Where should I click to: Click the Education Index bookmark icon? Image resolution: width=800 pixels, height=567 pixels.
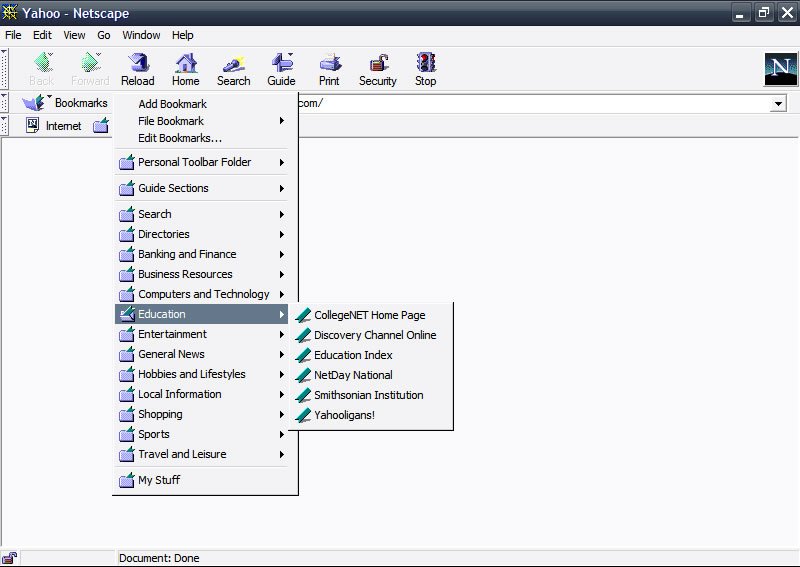click(x=303, y=355)
